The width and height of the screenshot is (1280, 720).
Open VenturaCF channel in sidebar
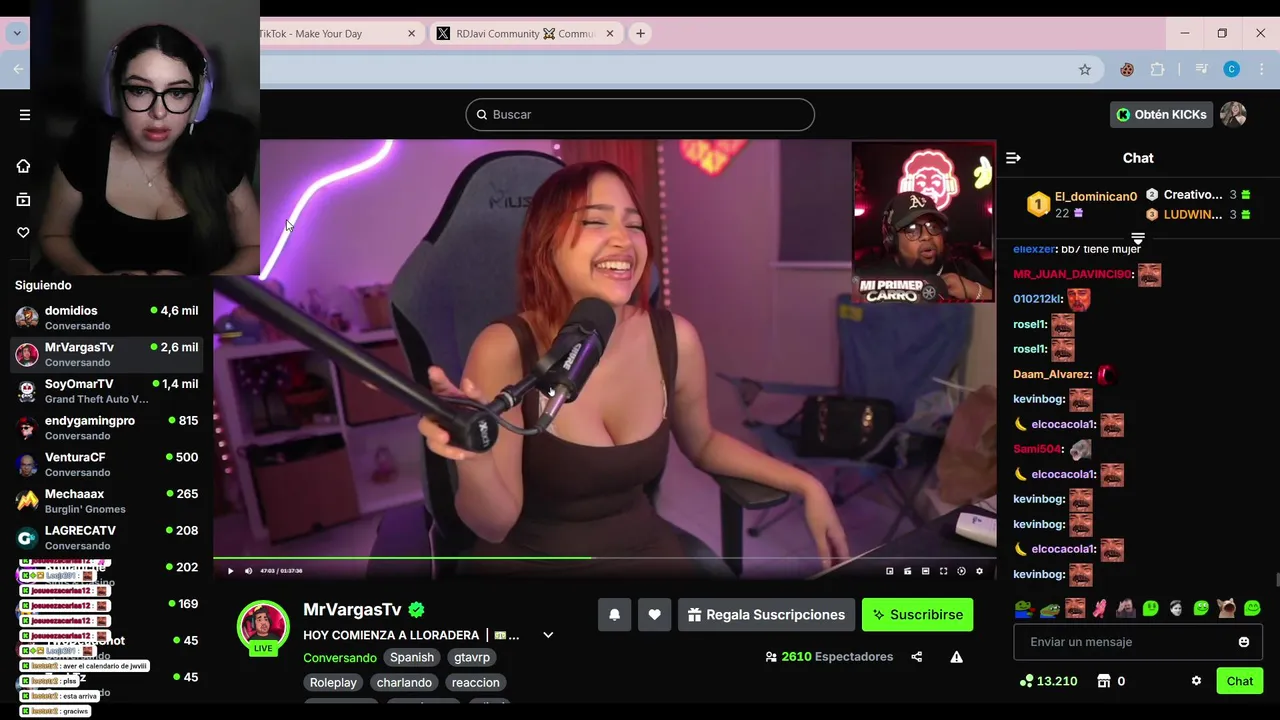[106, 464]
